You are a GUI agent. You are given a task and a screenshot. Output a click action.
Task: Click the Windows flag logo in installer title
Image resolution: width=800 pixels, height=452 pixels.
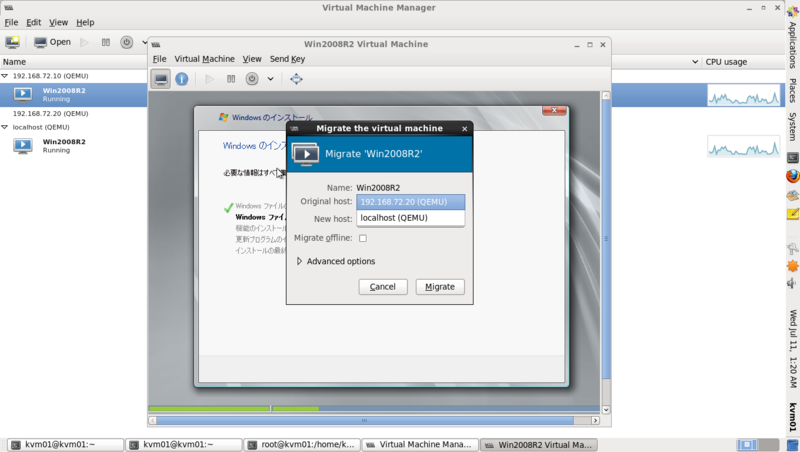pyautogui.click(x=223, y=117)
